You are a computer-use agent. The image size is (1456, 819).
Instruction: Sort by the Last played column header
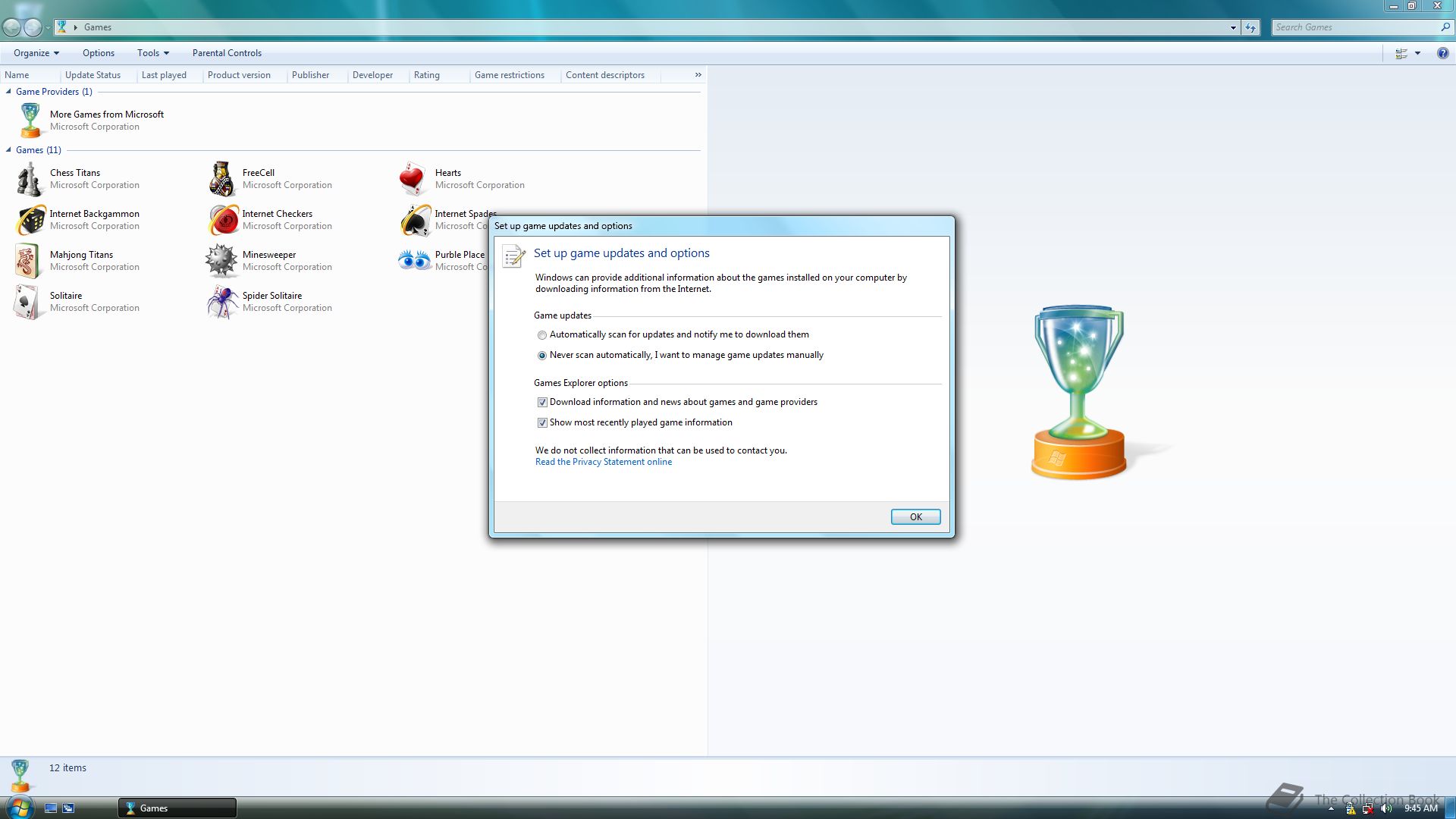click(x=170, y=75)
